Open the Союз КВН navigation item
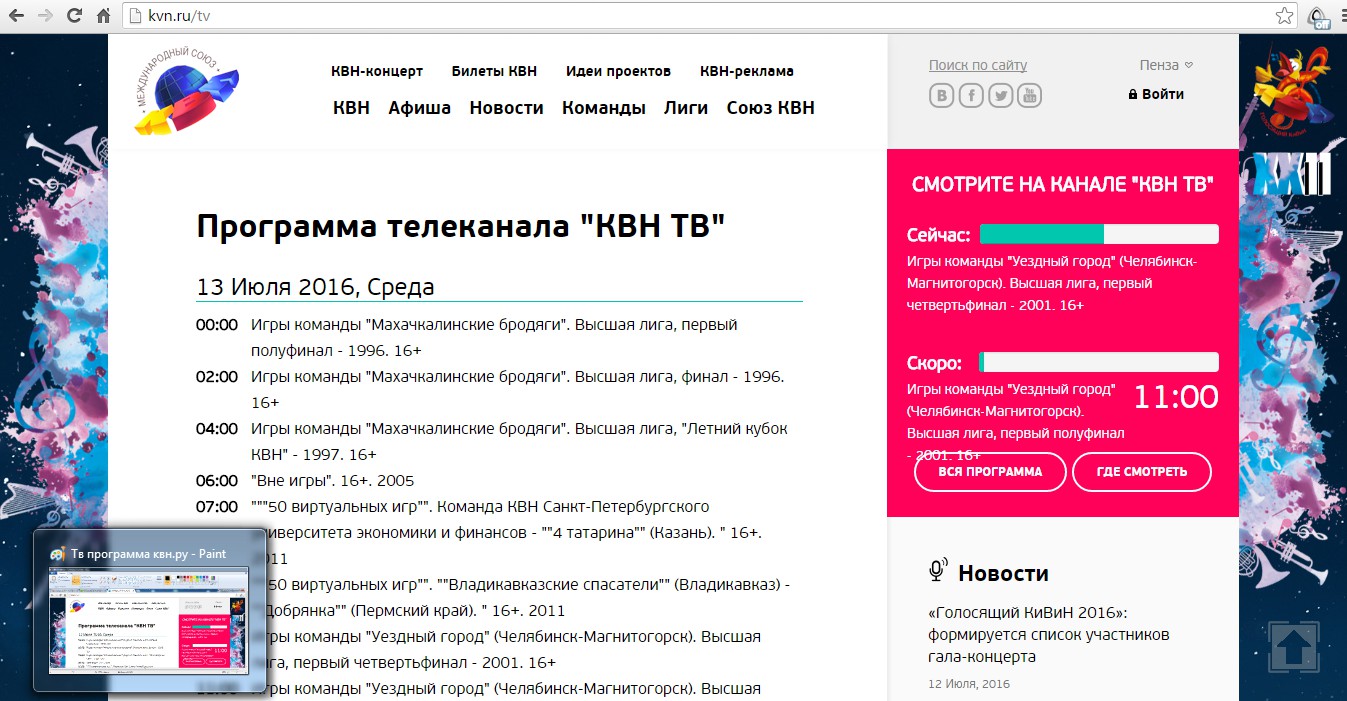Image resolution: width=1347 pixels, height=701 pixels. (770, 108)
